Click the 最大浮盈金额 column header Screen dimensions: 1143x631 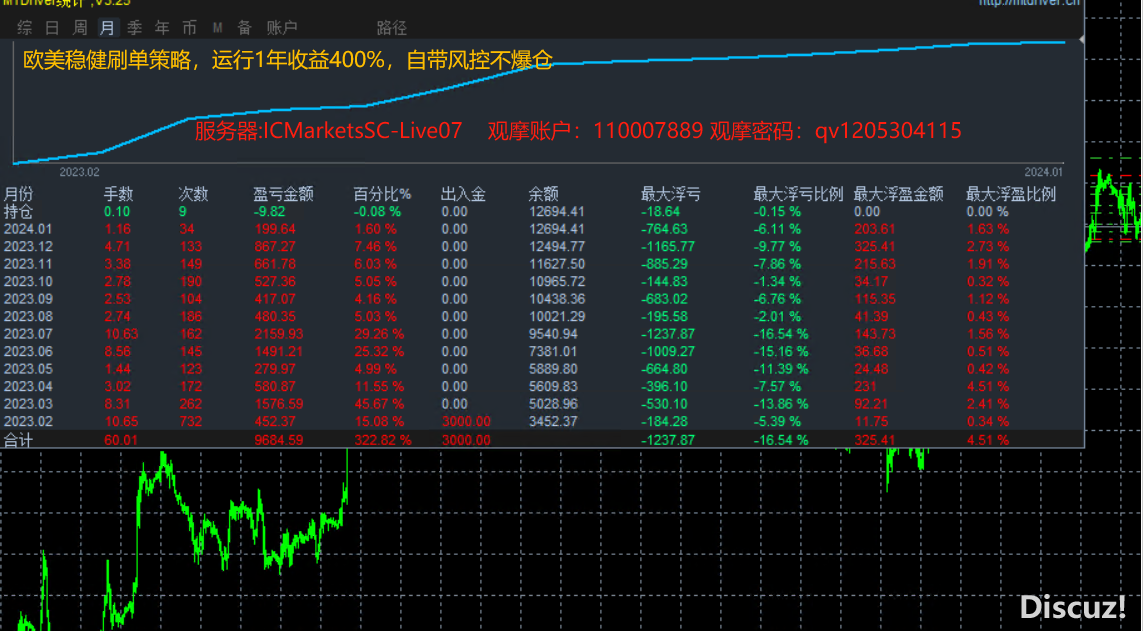click(899, 194)
